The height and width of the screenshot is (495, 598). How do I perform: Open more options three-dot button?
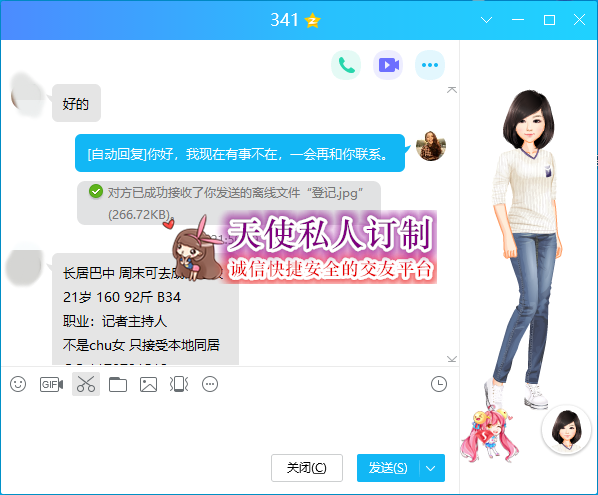click(x=430, y=65)
